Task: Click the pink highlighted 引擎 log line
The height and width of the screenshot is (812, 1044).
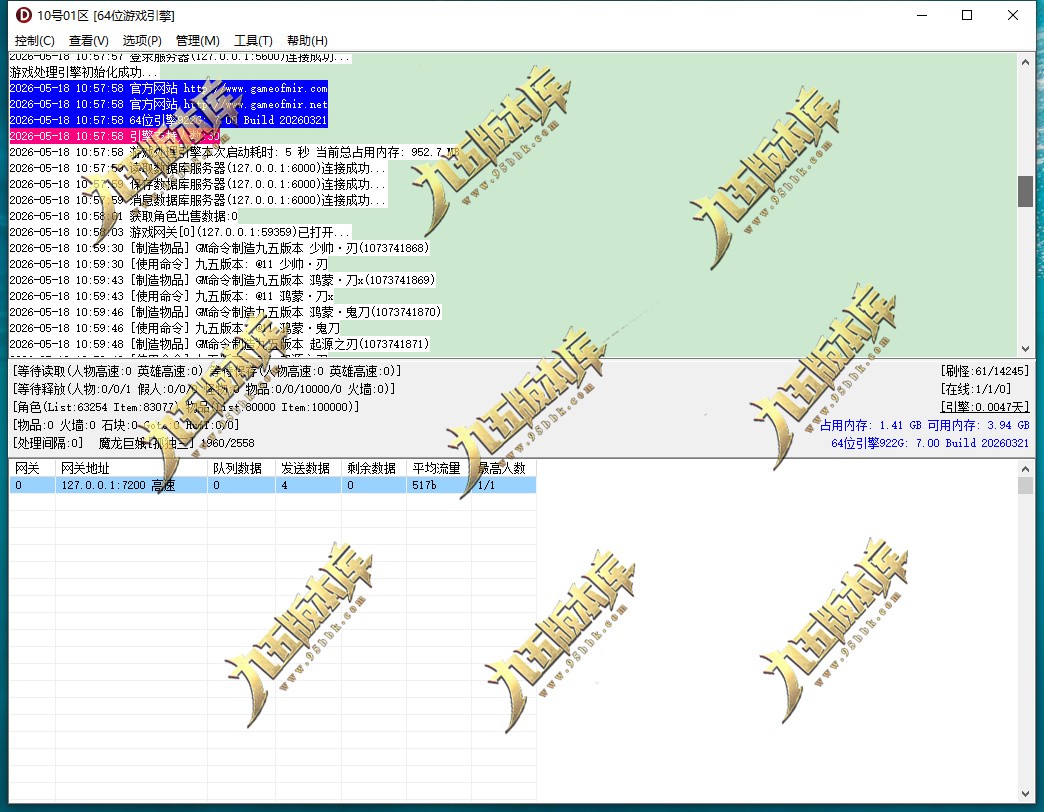Action: click(115, 136)
